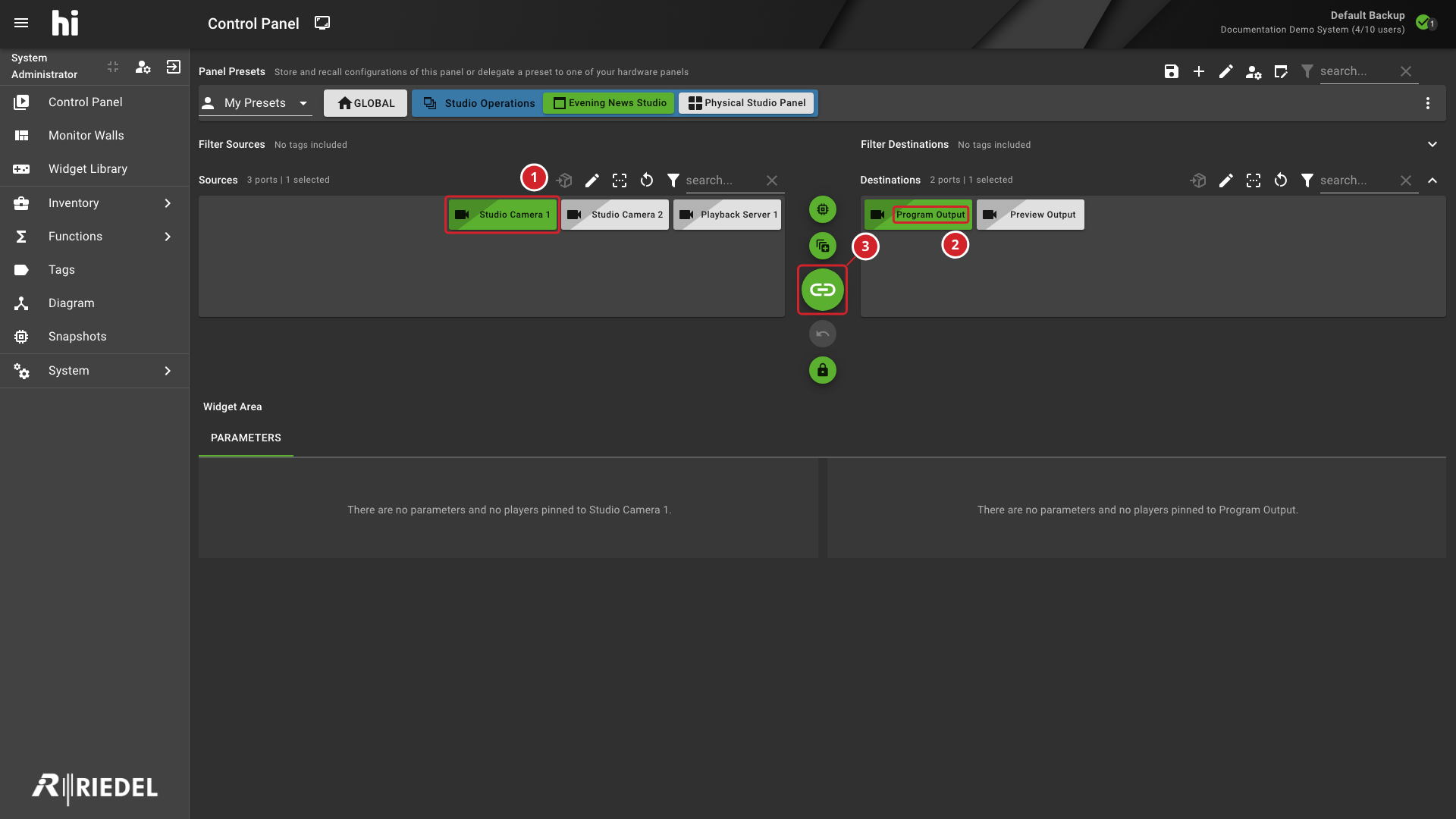
Task: Click logout icon in user header
Action: coord(174,67)
